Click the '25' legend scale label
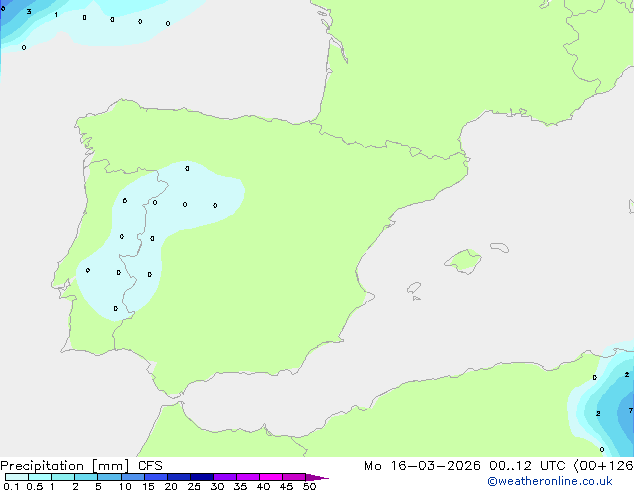 point(194,486)
